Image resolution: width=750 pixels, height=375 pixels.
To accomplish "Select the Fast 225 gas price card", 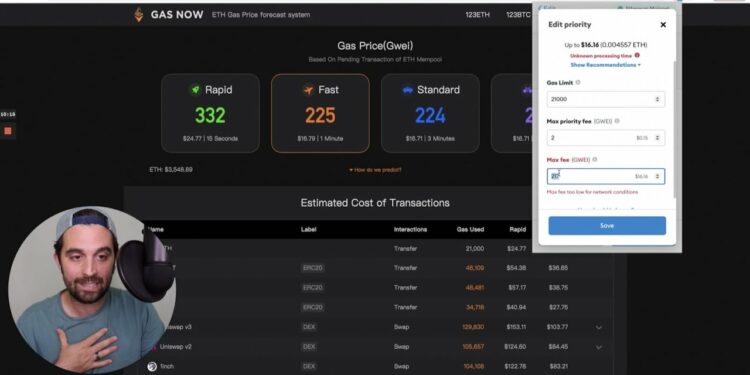I will [x=320, y=113].
